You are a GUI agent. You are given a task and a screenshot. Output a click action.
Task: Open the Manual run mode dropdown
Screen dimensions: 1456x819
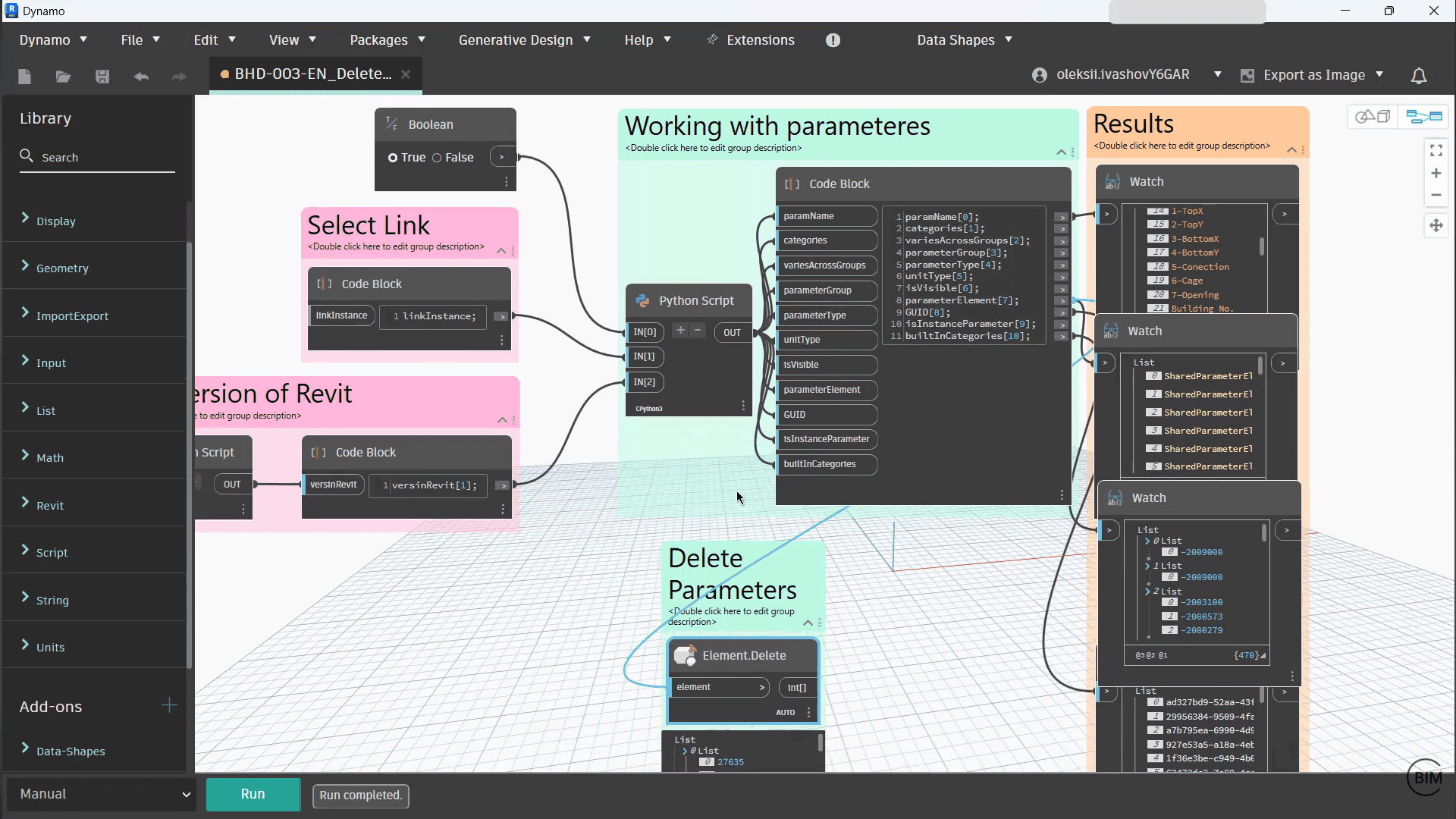[x=102, y=794]
